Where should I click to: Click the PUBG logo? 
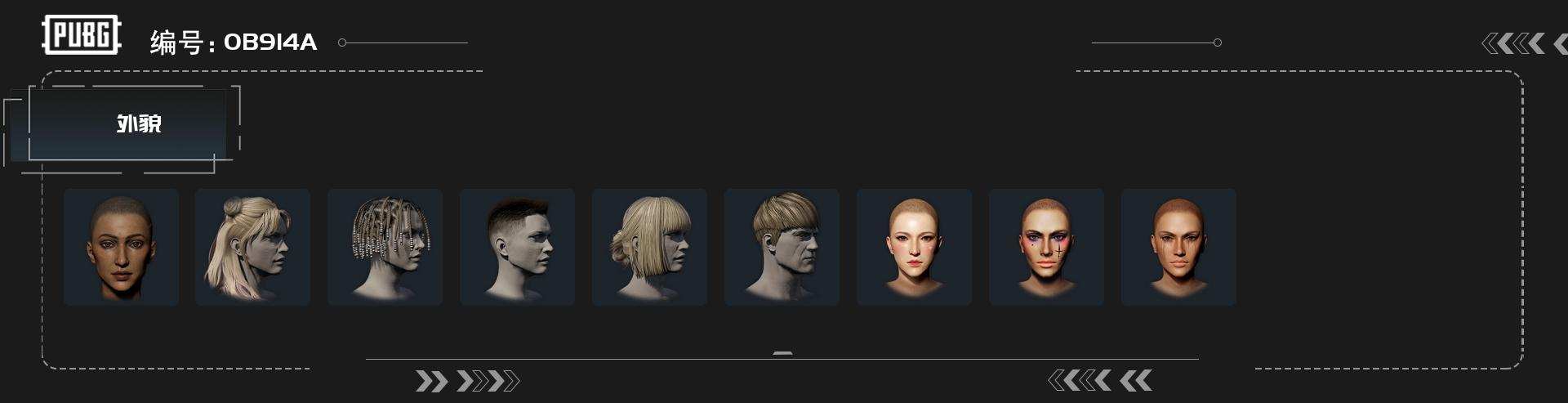(x=82, y=35)
